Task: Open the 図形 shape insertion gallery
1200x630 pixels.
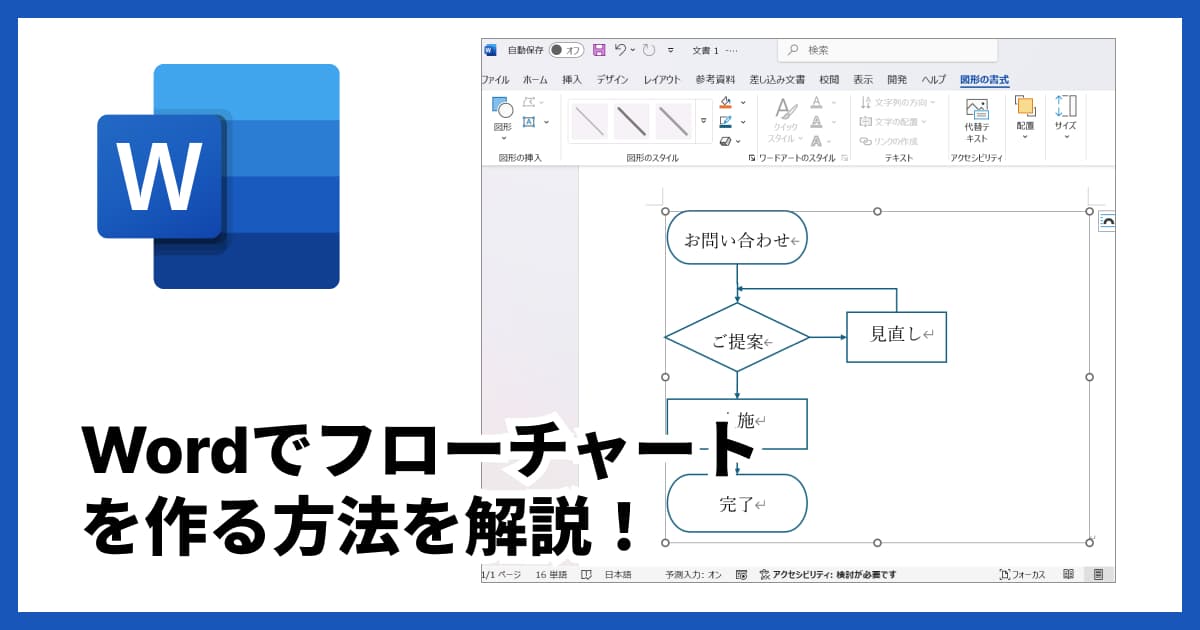Action: pyautogui.click(x=503, y=115)
